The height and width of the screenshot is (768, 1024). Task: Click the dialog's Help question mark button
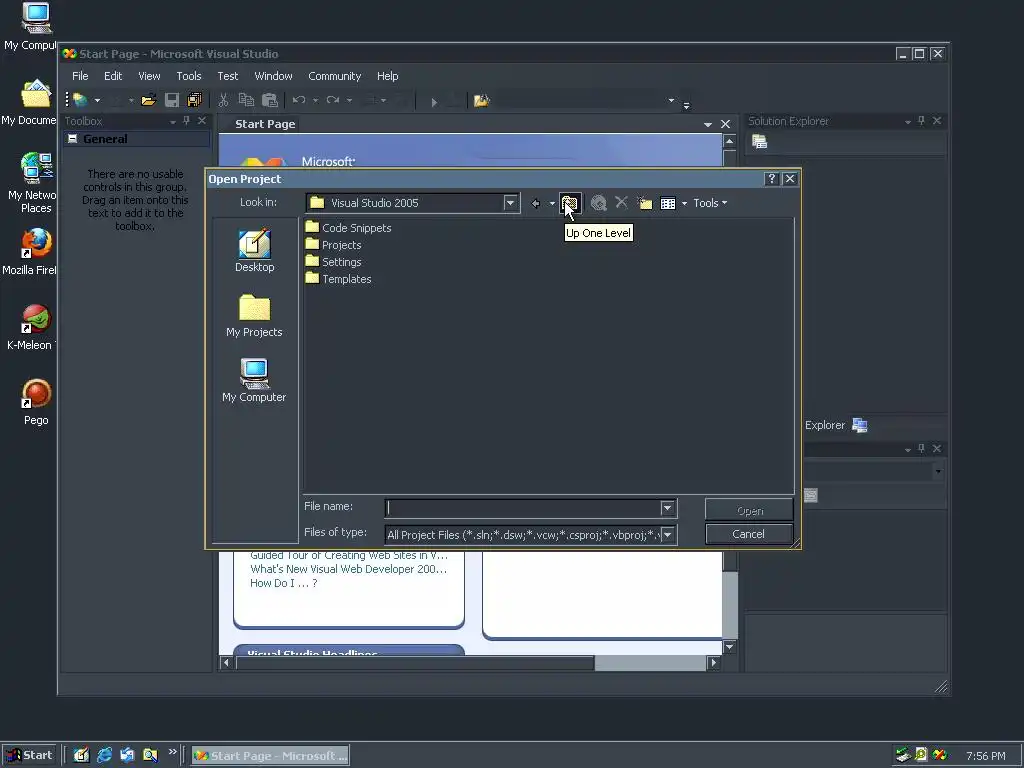click(771, 179)
